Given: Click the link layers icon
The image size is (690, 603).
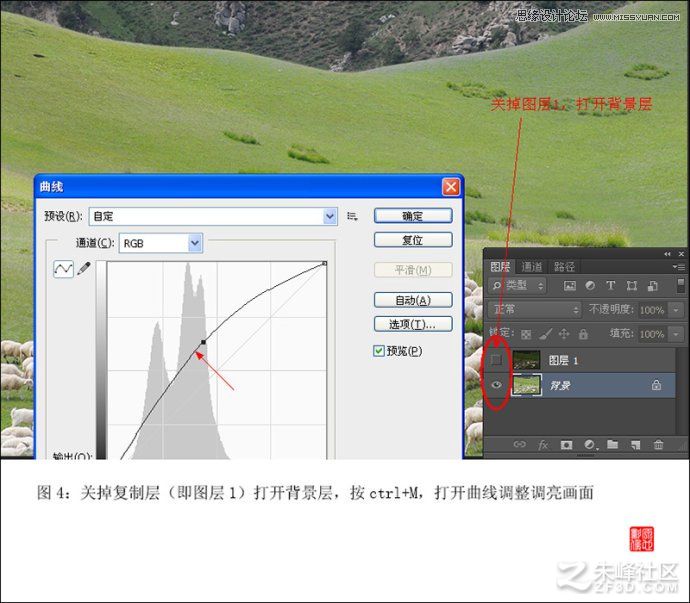Looking at the screenshot, I should [x=520, y=444].
